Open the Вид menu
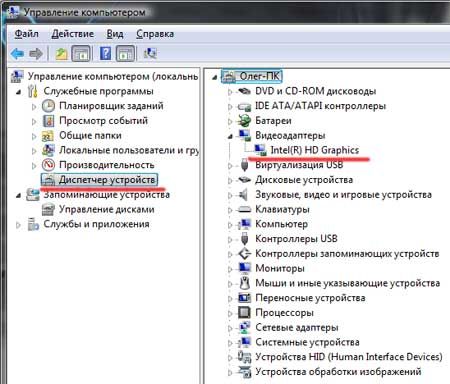This screenshot has width=450, height=384. [x=115, y=34]
